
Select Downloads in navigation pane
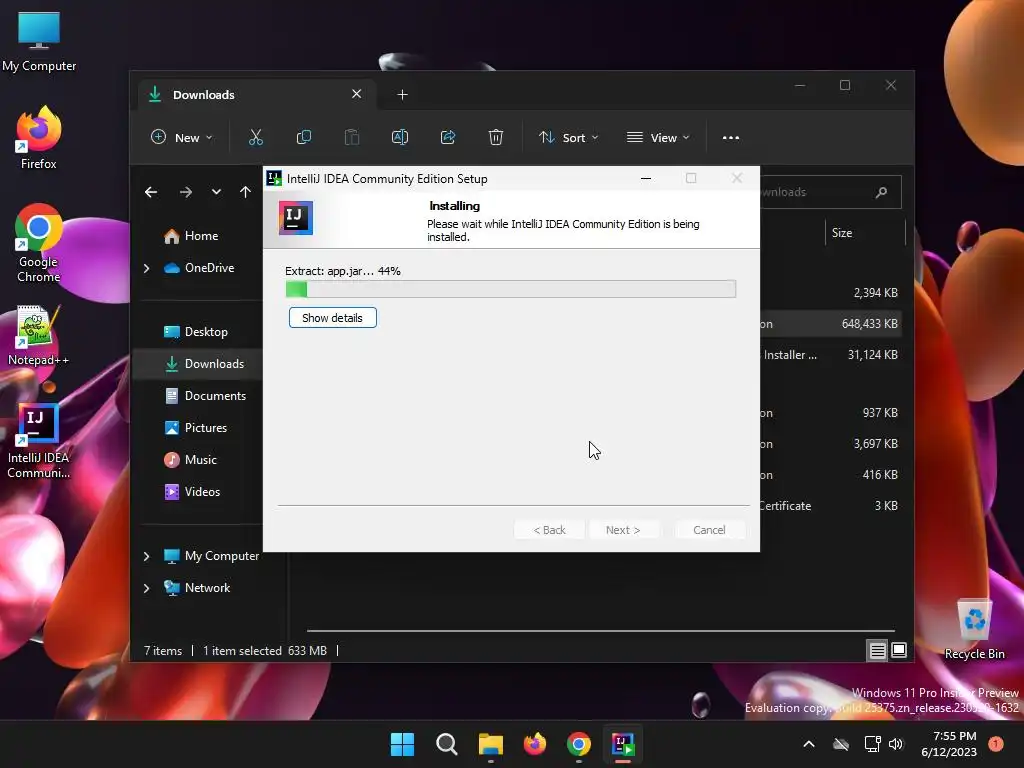197,364
